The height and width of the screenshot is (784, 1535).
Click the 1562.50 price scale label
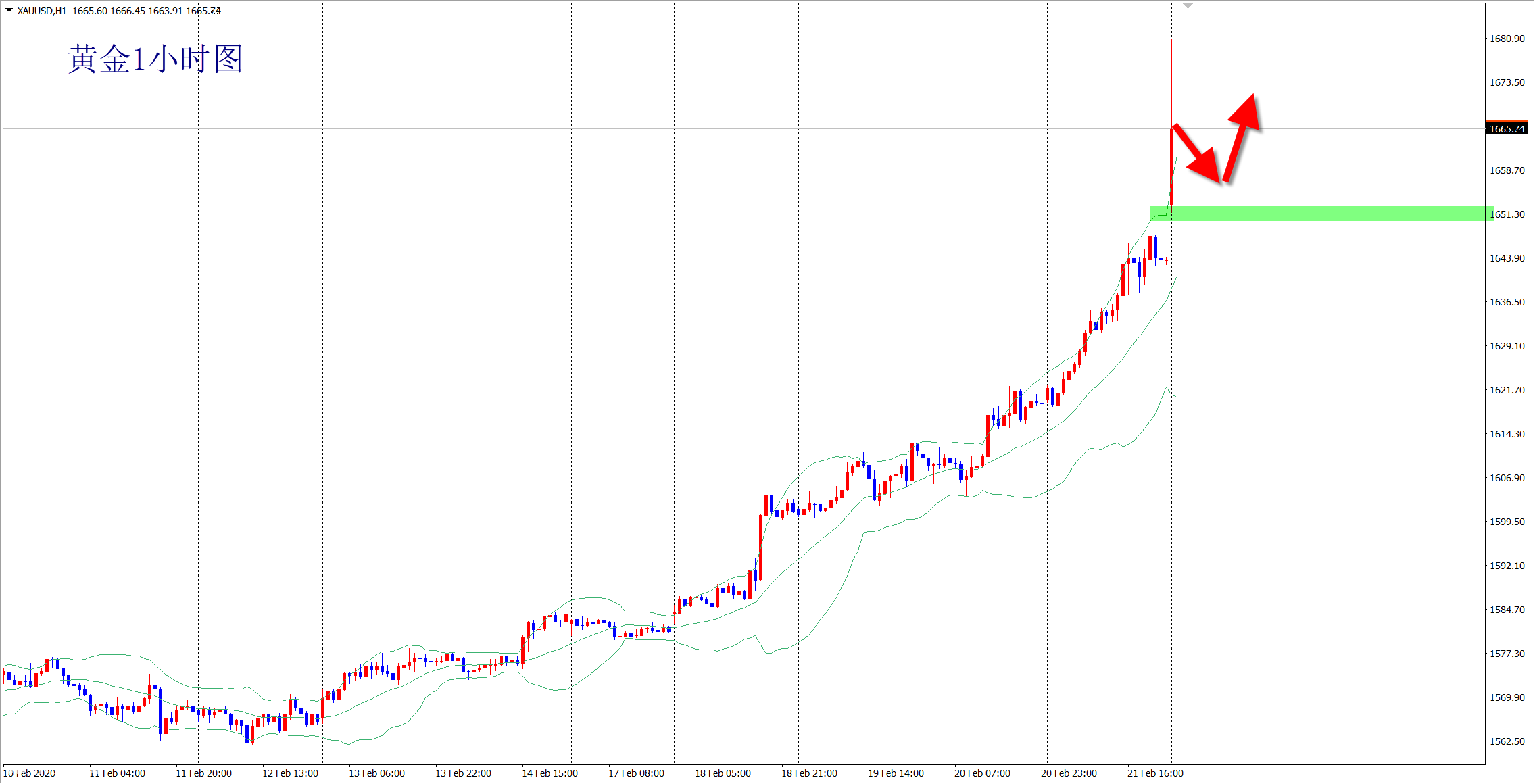pos(1507,741)
